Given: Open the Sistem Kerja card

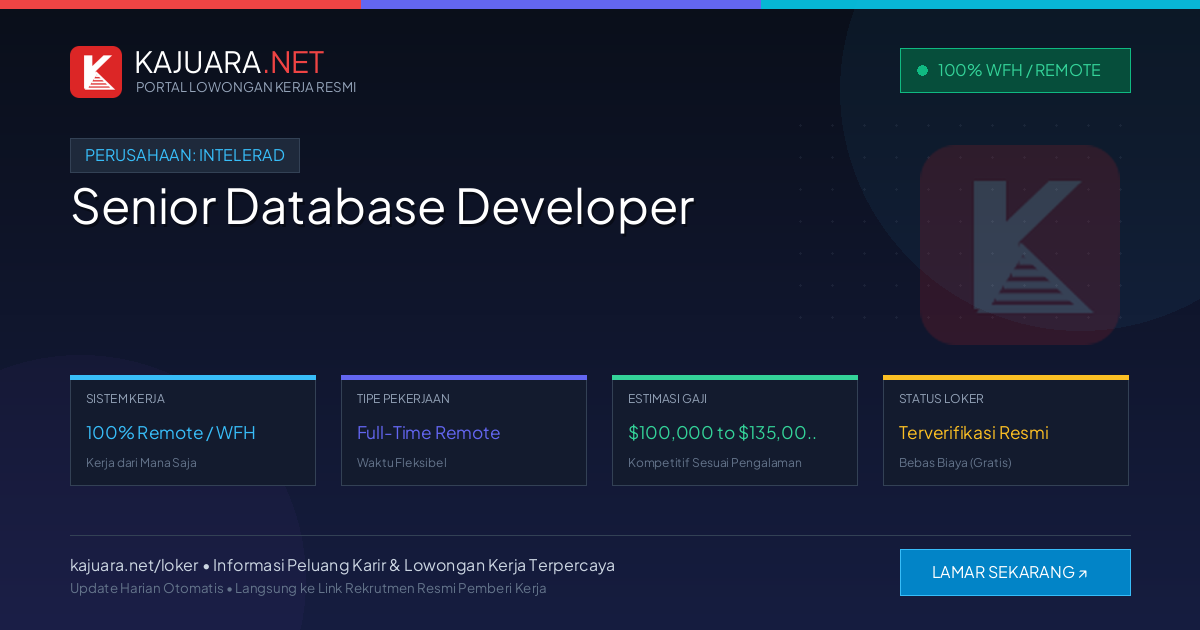Looking at the screenshot, I should [193, 431].
